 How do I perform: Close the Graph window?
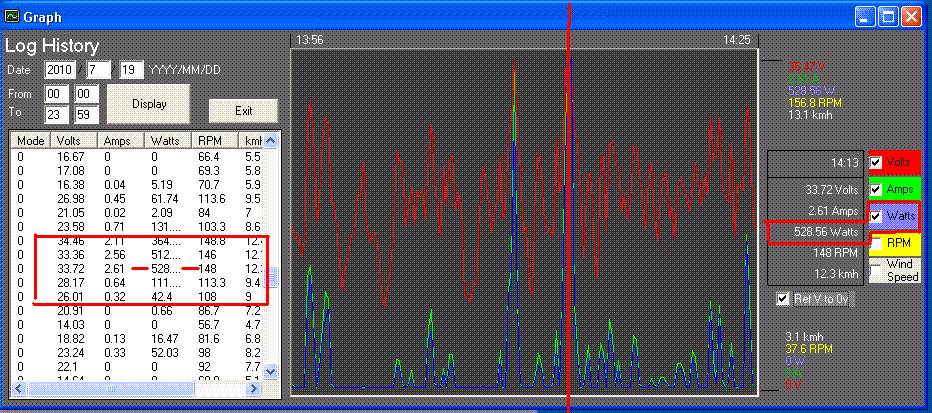point(910,16)
